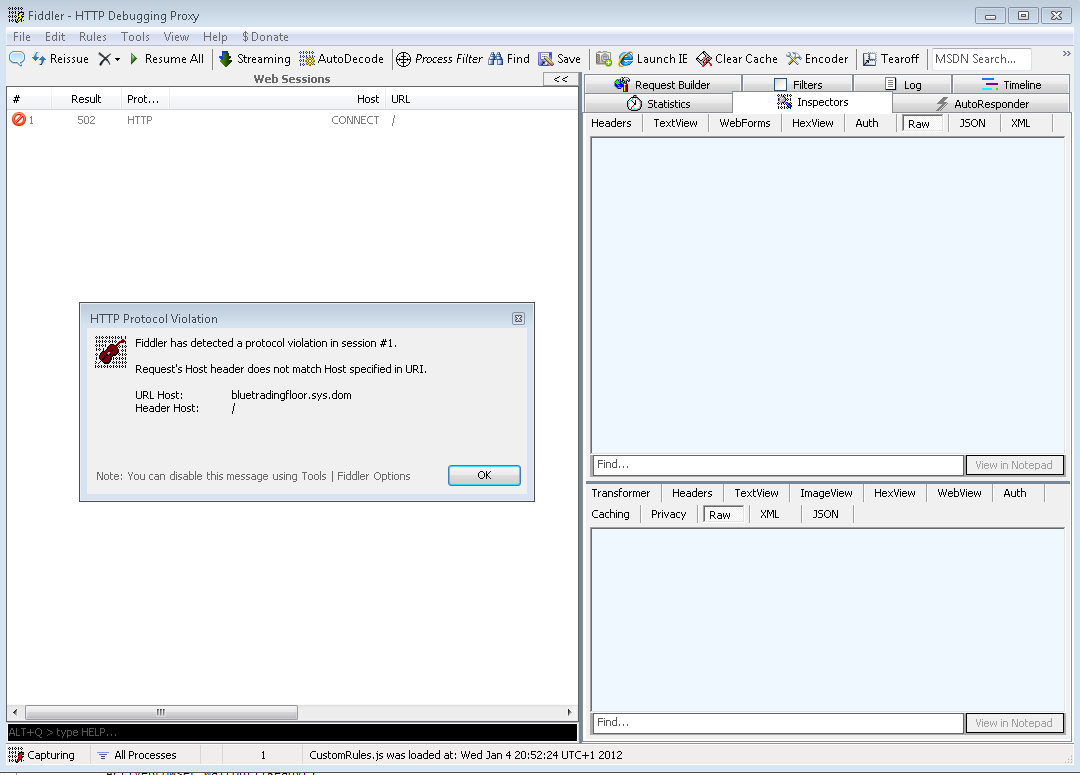
Task: Click horizontal scrollbar thumb in sessions list
Action: click(161, 712)
